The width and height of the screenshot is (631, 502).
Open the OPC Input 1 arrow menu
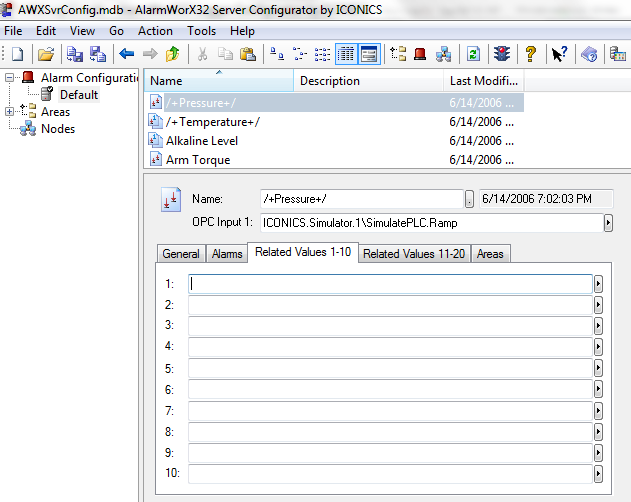(x=608, y=223)
